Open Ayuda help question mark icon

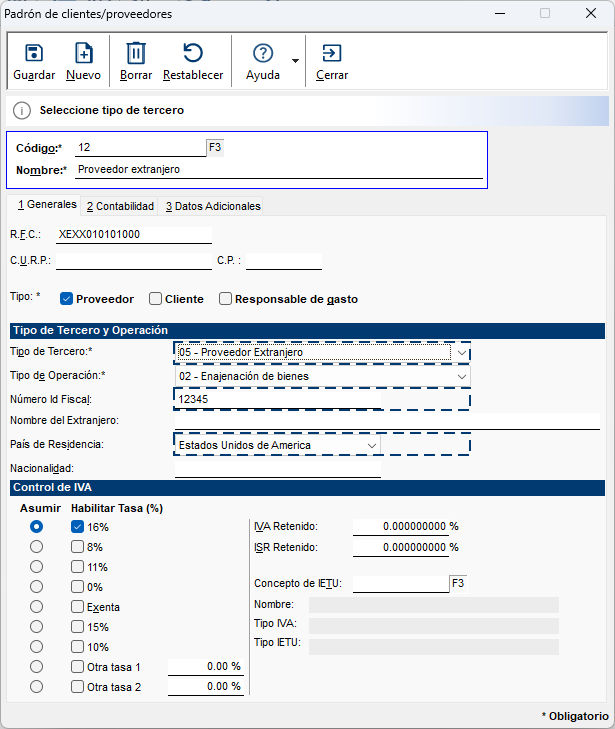(263, 54)
